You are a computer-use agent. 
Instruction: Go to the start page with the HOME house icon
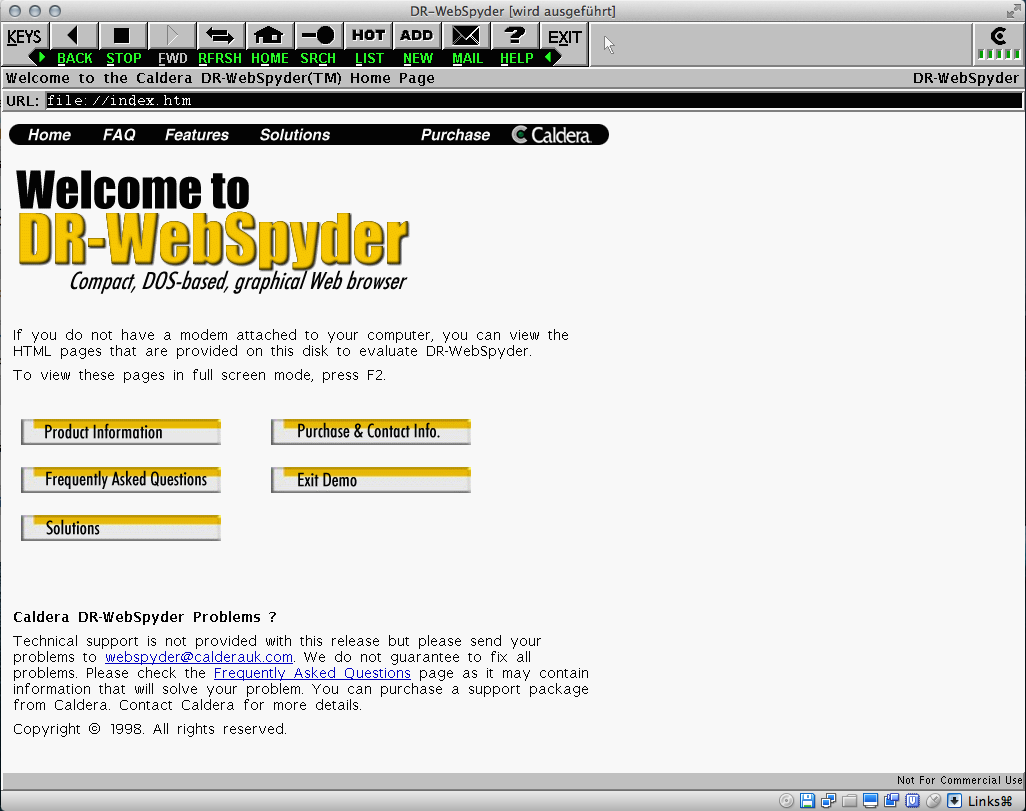[269, 36]
